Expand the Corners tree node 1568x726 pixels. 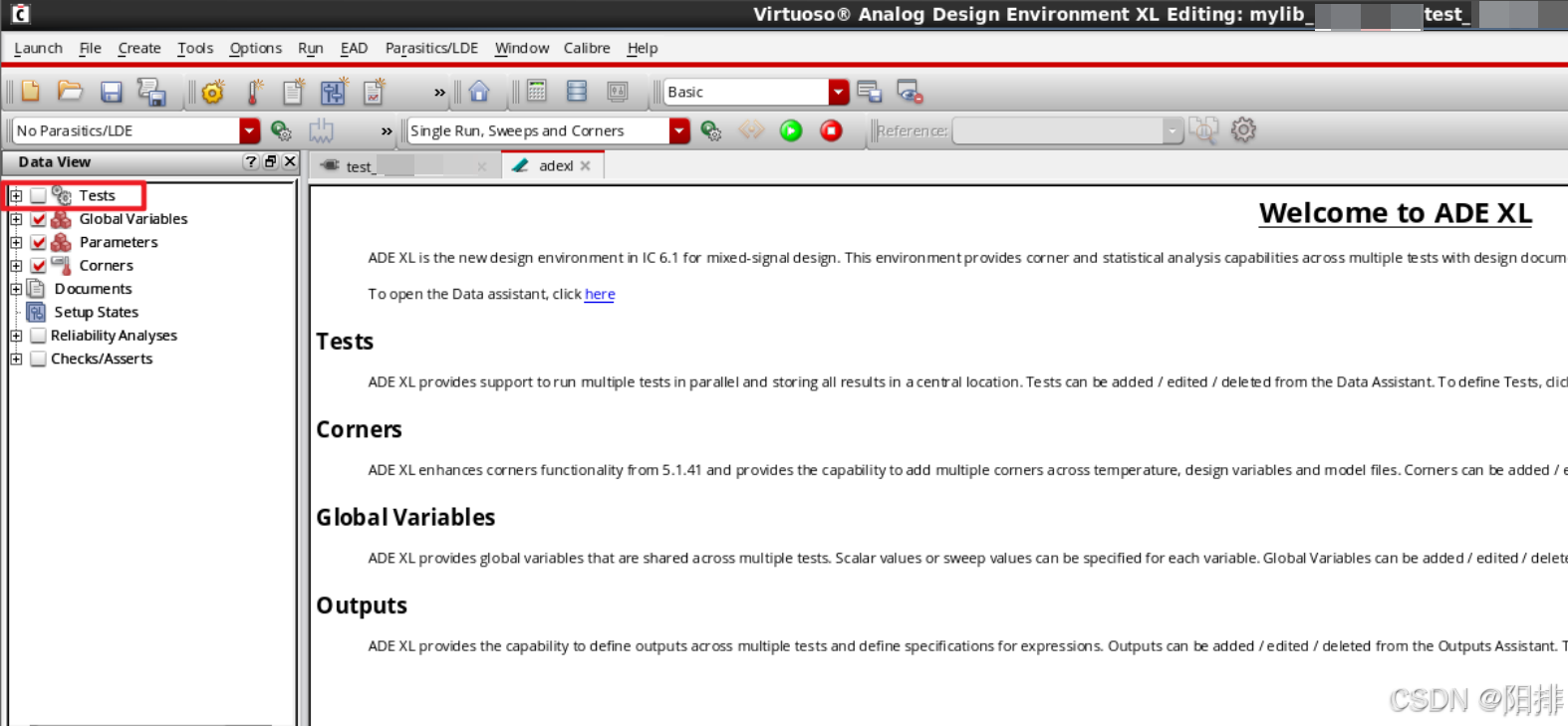(16, 266)
